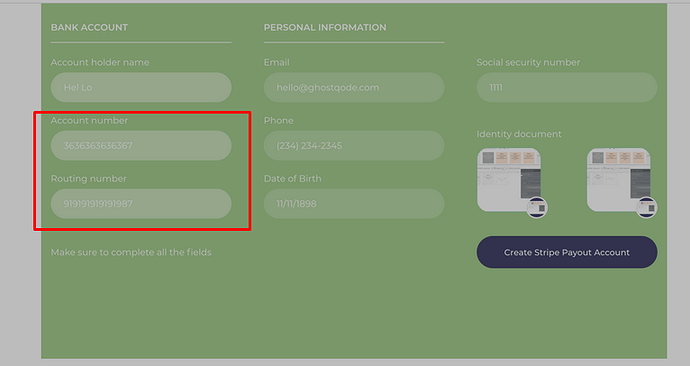Focus the Account holder name field
The height and width of the screenshot is (366, 690).
tap(141, 88)
